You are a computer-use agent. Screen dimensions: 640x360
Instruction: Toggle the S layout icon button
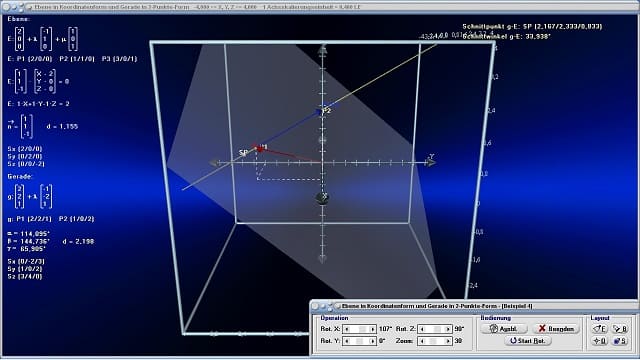620,340
